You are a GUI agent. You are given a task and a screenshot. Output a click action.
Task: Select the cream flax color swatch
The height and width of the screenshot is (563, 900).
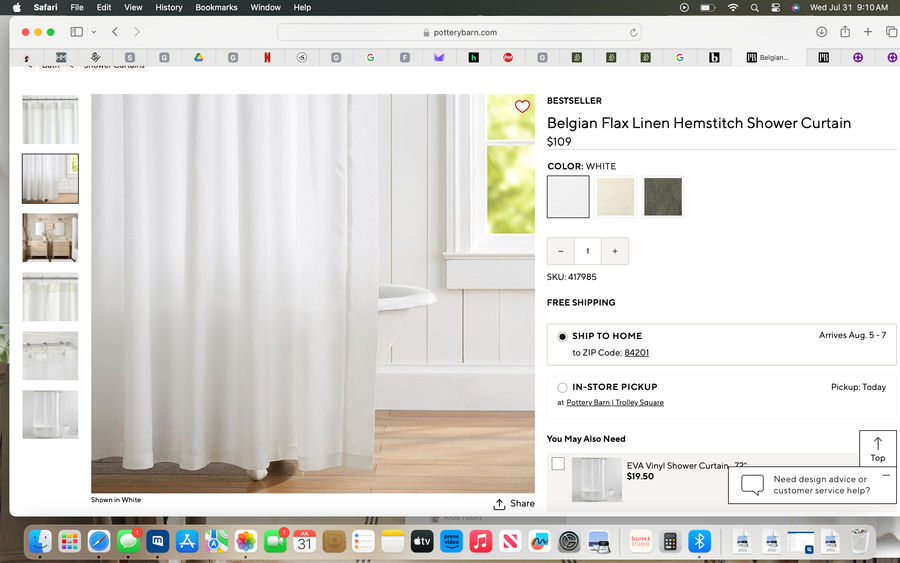point(615,197)
